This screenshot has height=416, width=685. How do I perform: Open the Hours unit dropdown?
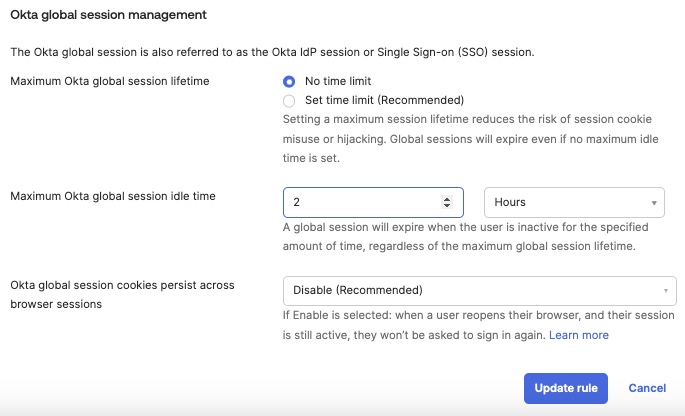coord(573,202)
